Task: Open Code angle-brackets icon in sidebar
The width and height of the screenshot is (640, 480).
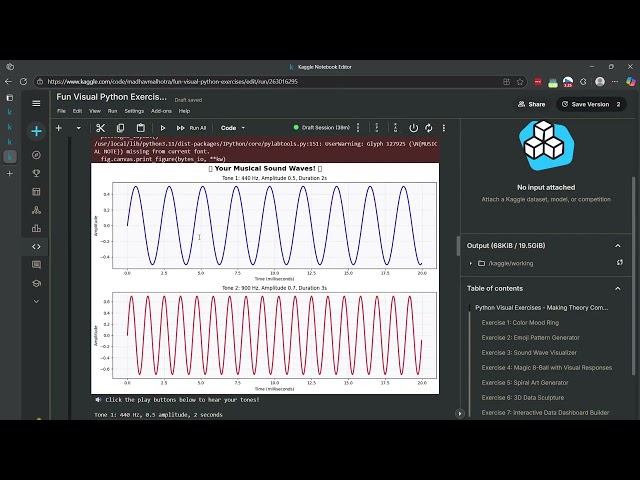Action: click(x=36, y=247)
